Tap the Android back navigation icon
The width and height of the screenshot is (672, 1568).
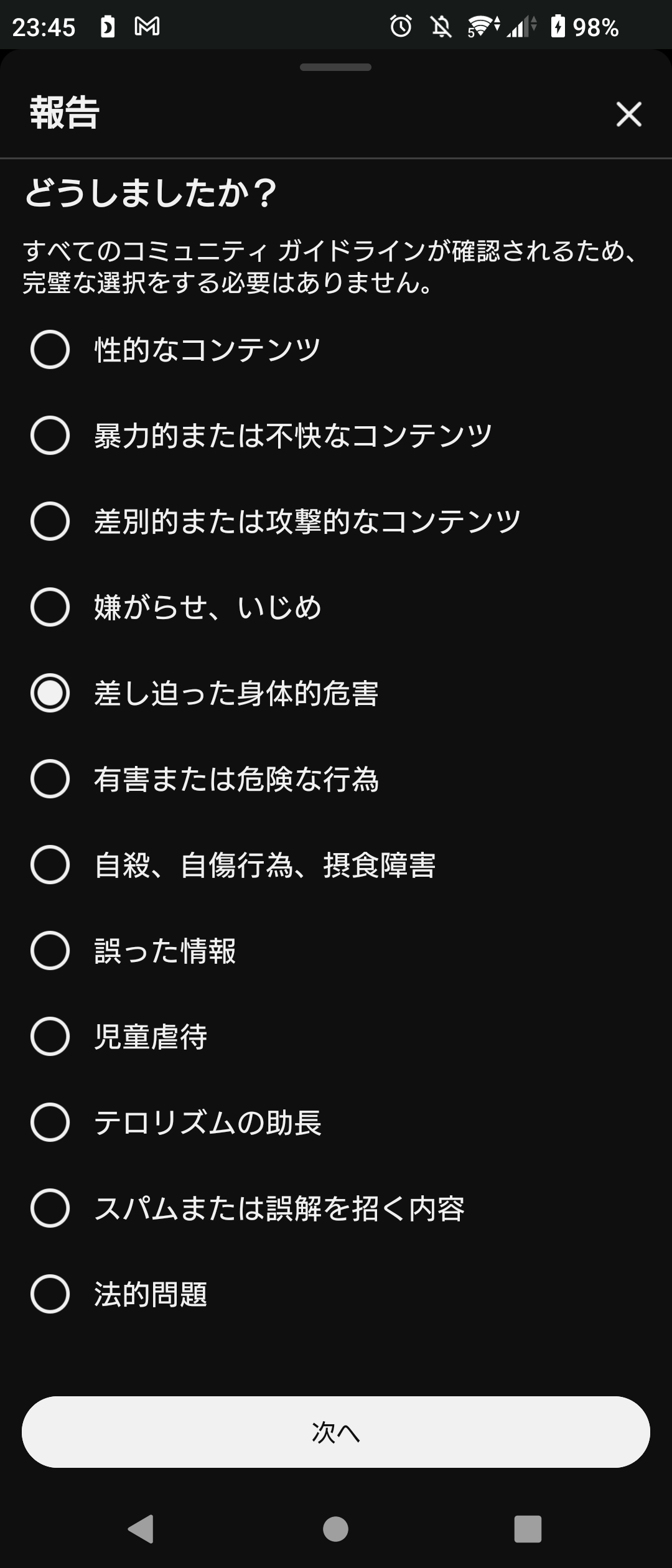pos(141,1529)
